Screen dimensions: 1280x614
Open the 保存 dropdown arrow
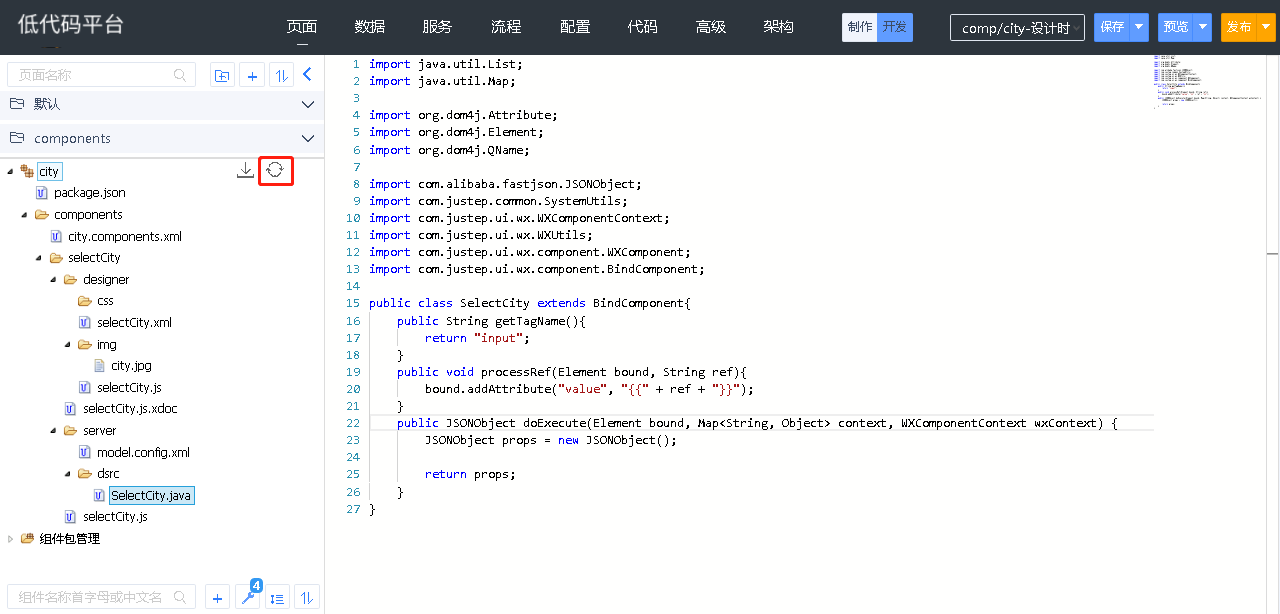point(1139,27)
